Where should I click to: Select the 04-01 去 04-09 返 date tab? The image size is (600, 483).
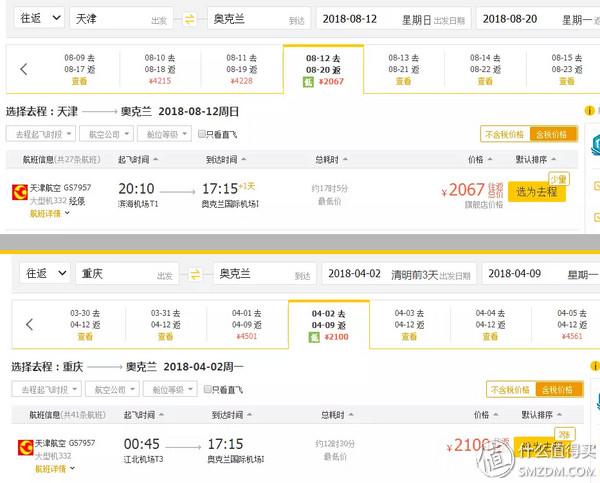point(247,325)
